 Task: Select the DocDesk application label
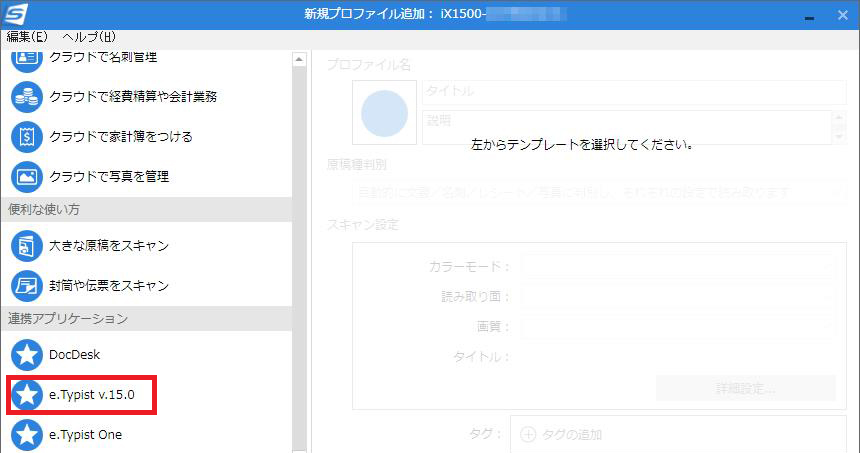coord(75,355)
